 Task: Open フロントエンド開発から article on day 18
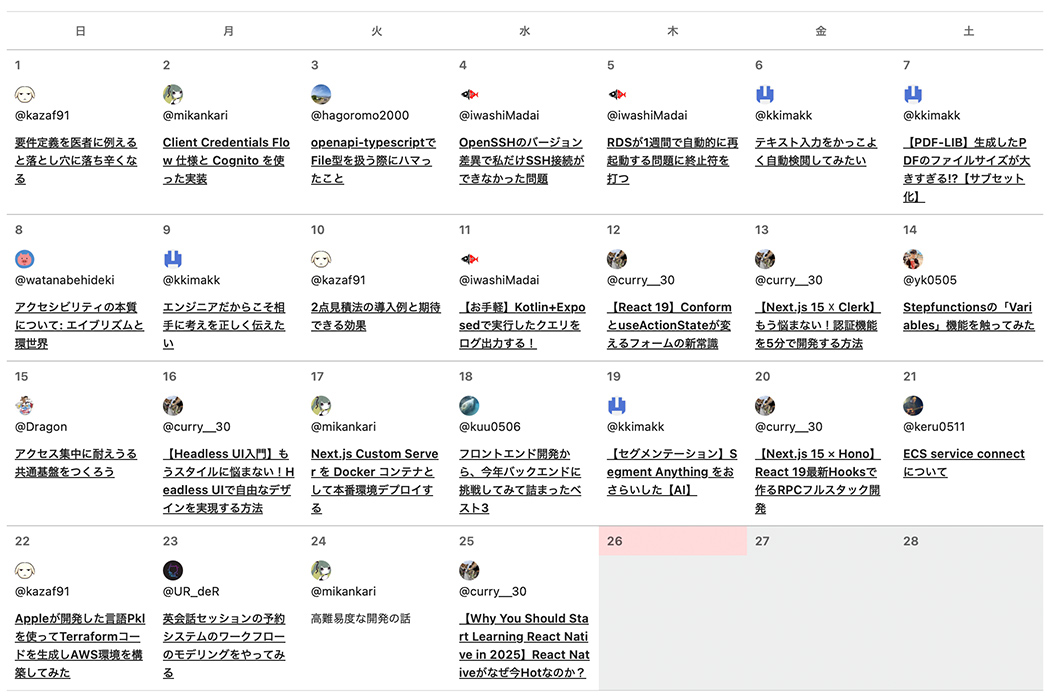point(520,481)
